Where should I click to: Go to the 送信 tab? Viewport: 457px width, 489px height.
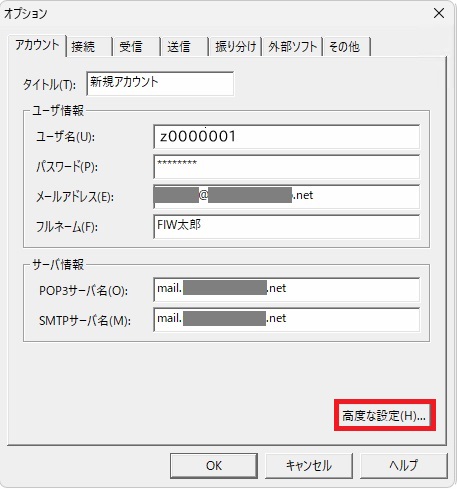coord(184,47)
